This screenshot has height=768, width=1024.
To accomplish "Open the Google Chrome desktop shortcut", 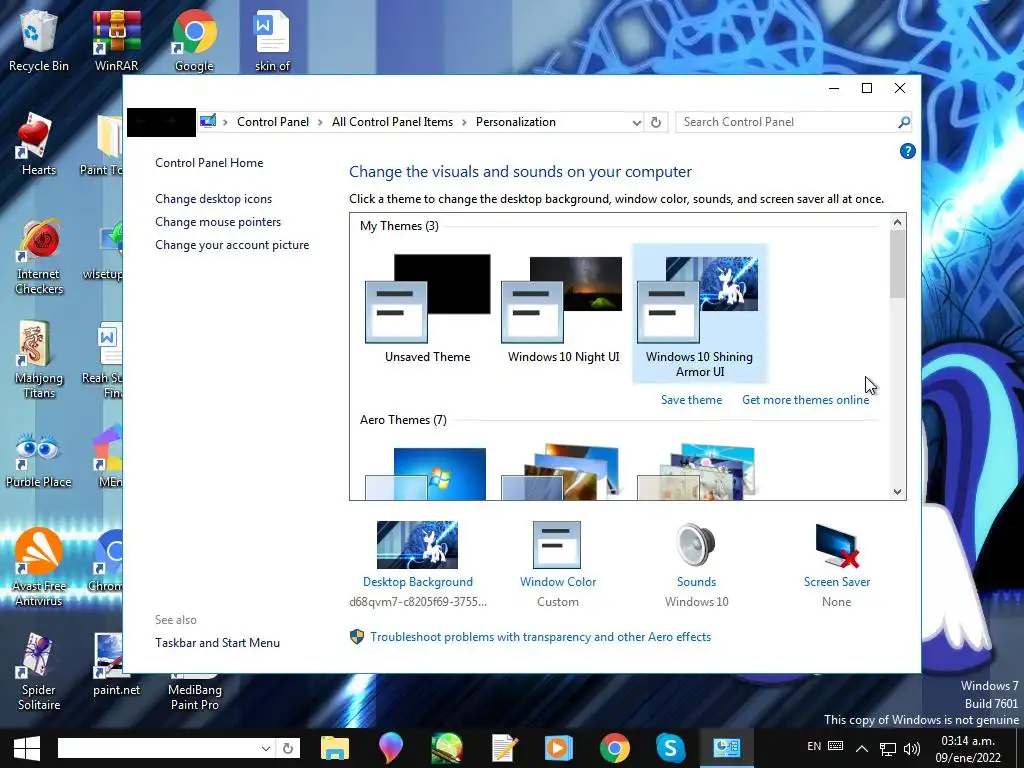I will [194, 40].
